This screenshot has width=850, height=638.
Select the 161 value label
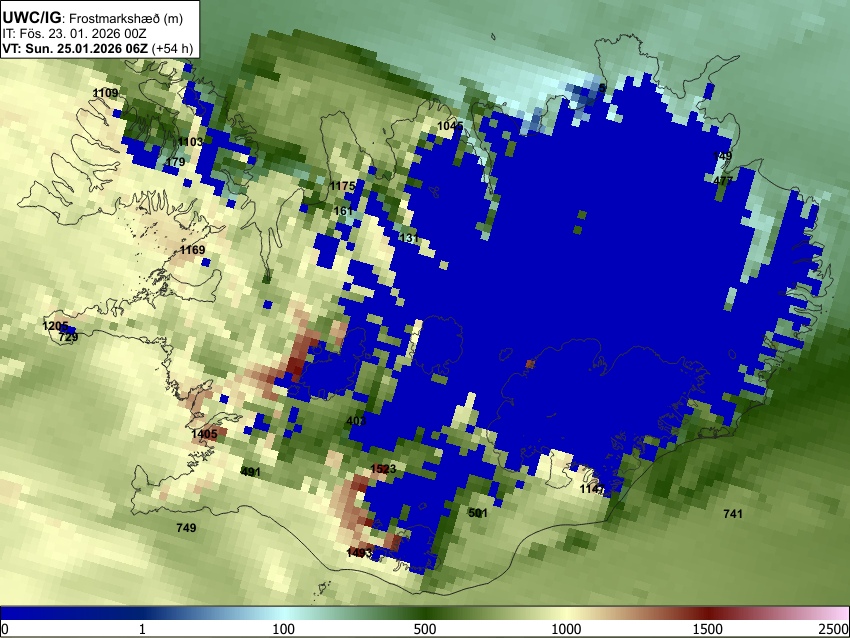(x=343, y=210)
